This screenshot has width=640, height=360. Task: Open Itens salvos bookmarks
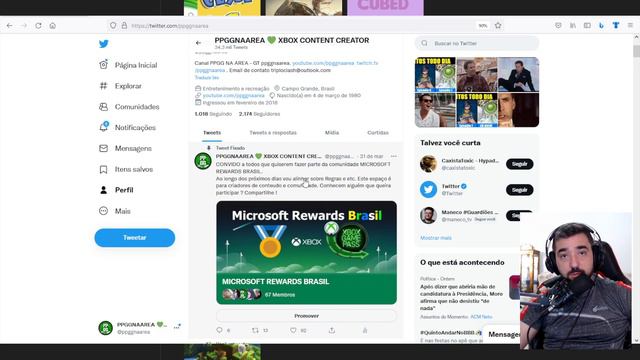point(126,169)
